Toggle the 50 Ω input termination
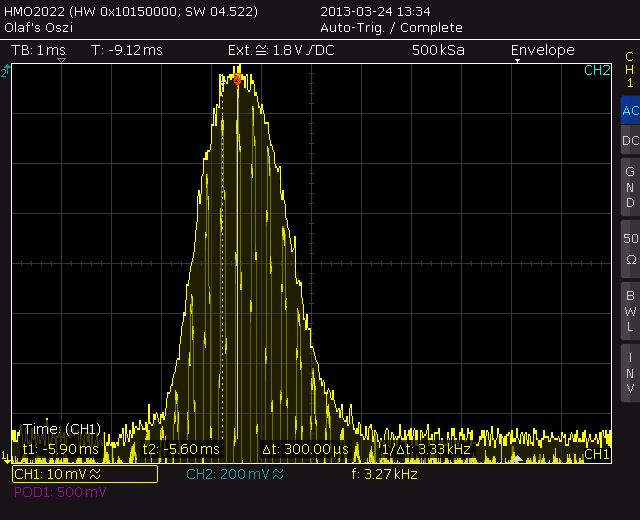This screenshot has width=640, height=520. 629,247
